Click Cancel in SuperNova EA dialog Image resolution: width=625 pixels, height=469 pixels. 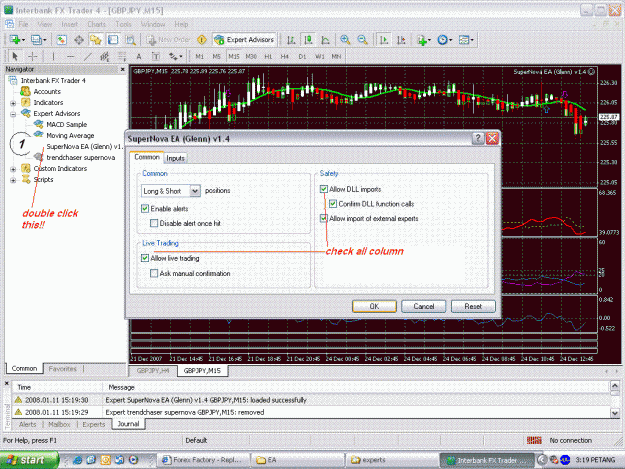tap(423, 306)
